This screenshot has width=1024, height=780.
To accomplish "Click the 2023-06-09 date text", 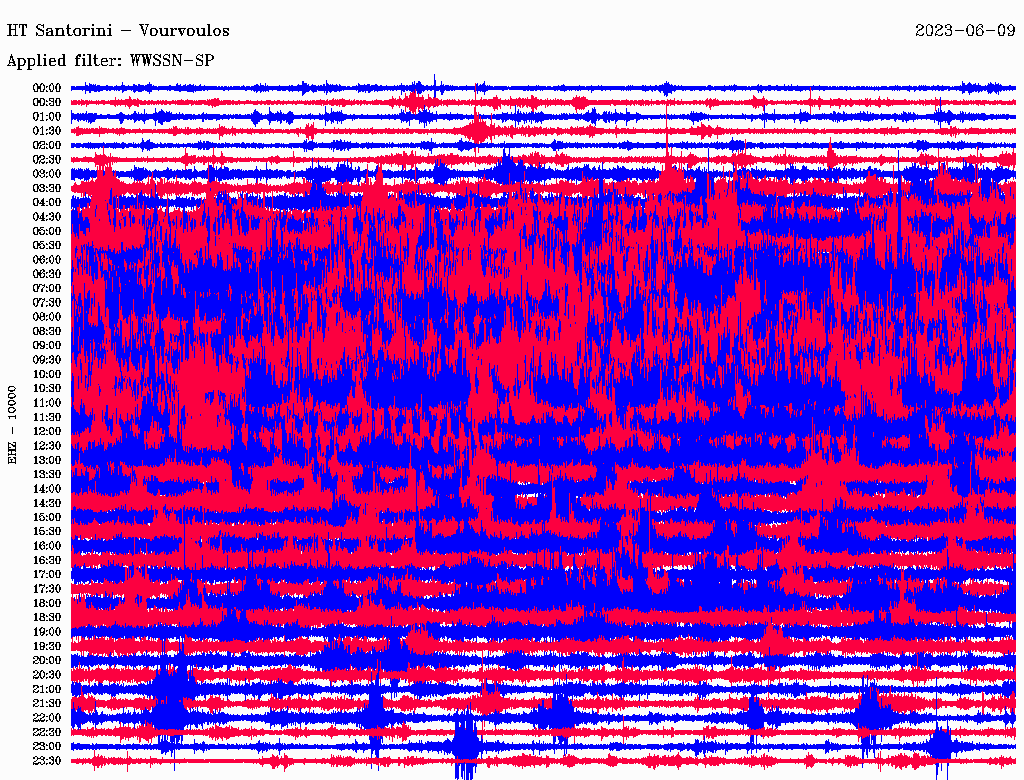I will [965, 31].
